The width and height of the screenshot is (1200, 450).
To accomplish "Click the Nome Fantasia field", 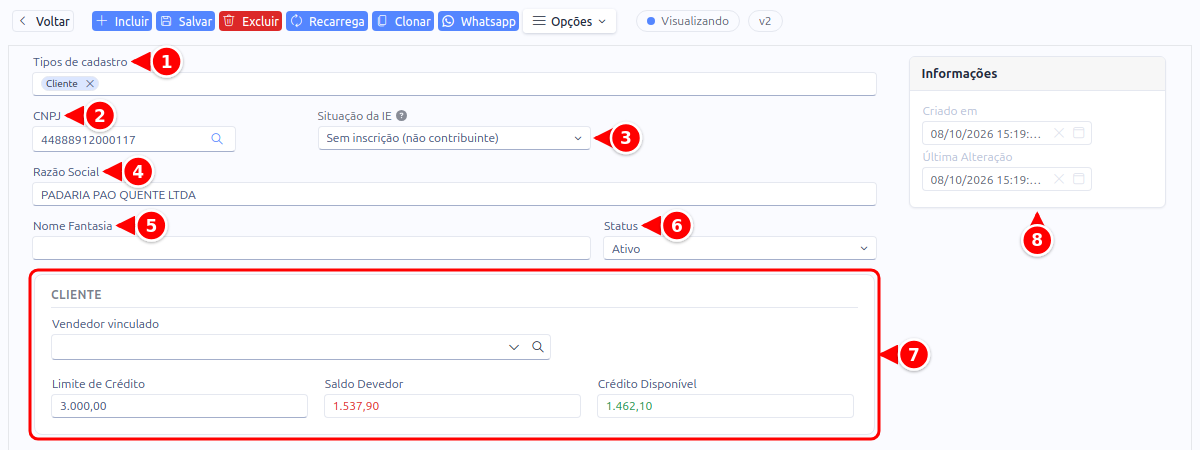I will (311, 248).
